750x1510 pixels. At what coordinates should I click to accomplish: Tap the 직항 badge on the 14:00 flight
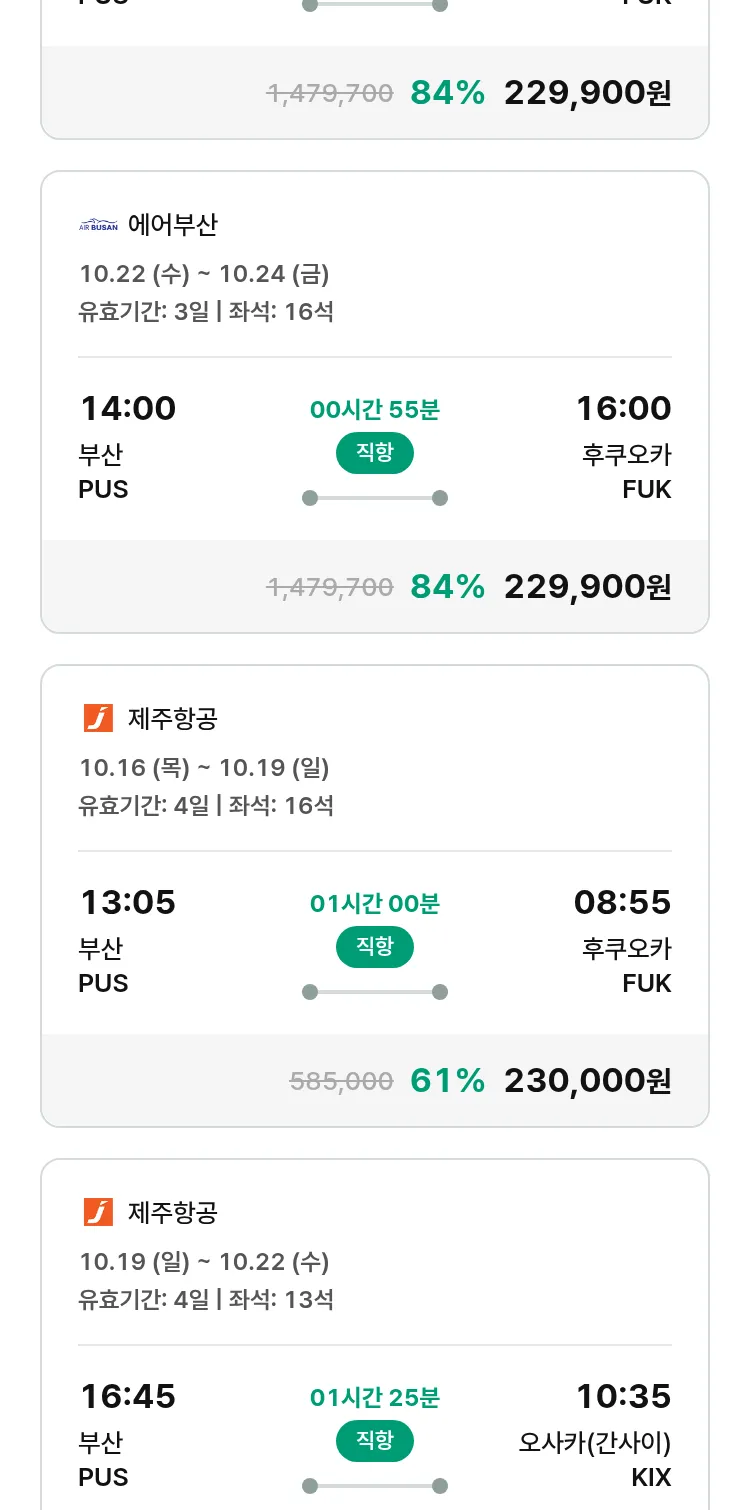click(x=375, y=453)
